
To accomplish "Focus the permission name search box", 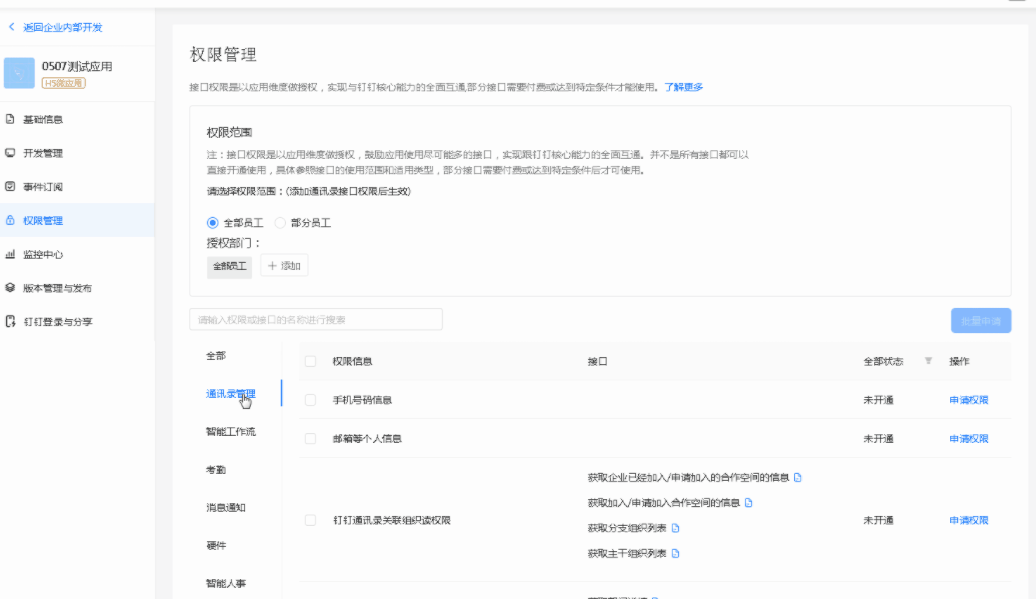I will [x=315, y=320].
